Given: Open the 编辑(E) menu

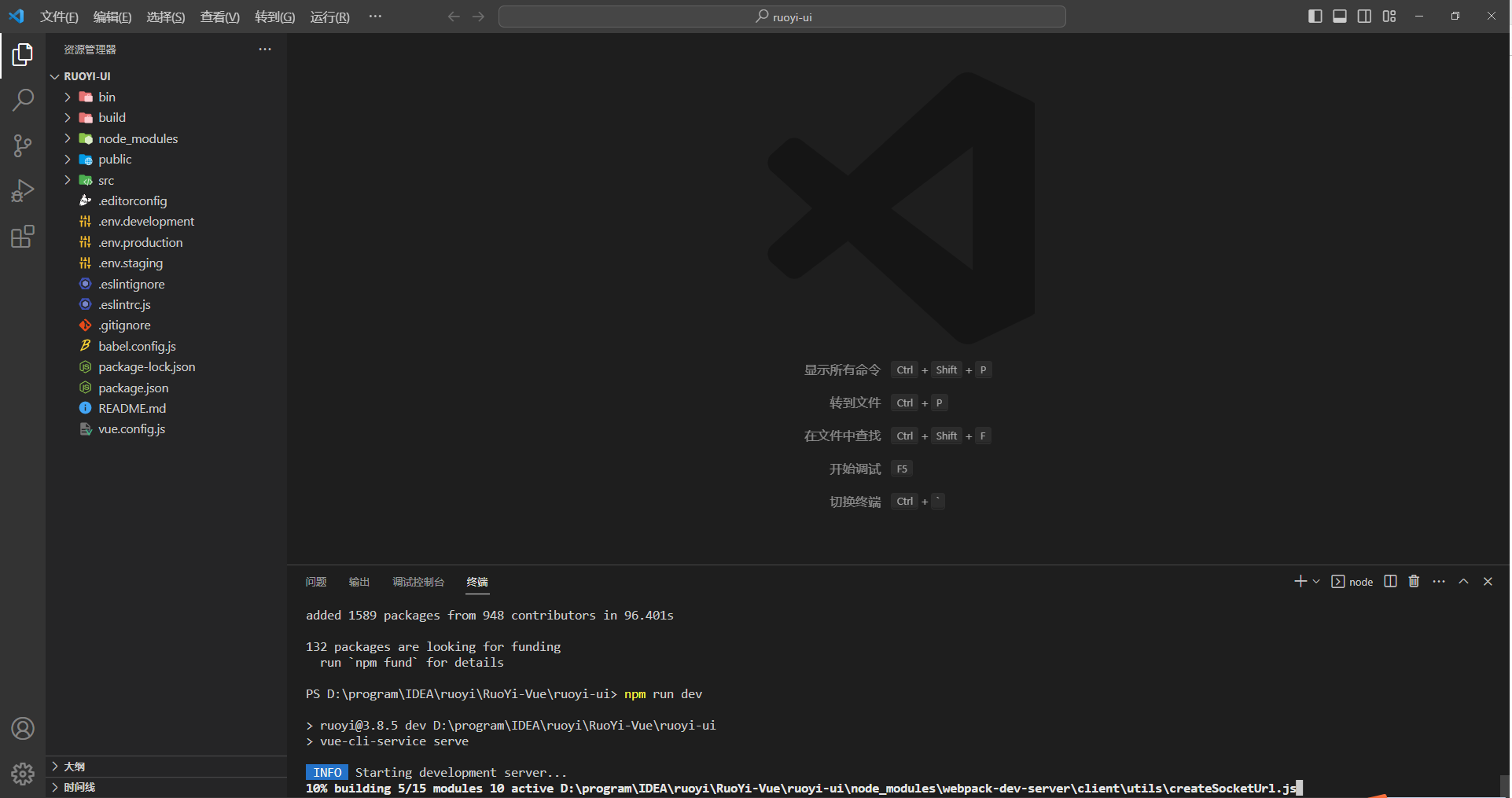Looking at the screenshot, I should (x=112, y=17).
